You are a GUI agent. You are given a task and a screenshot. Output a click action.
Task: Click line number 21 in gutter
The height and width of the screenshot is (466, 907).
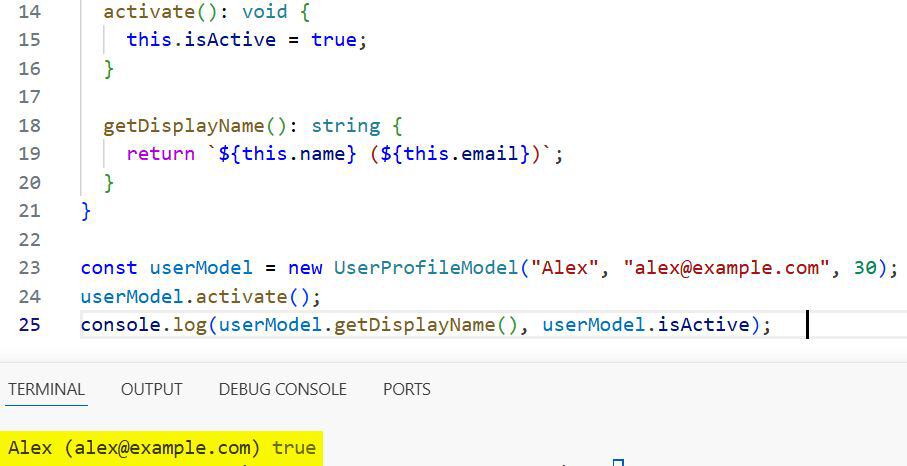tap(30, 211)
